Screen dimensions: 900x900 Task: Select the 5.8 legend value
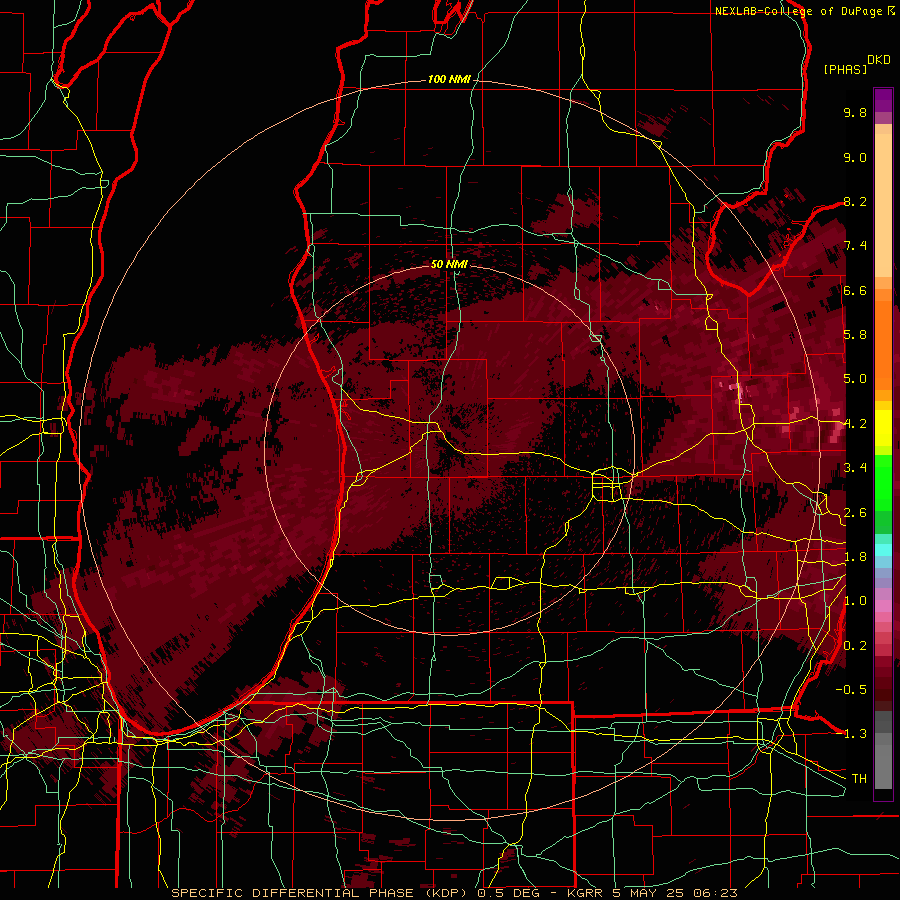(x=855, y=335)
